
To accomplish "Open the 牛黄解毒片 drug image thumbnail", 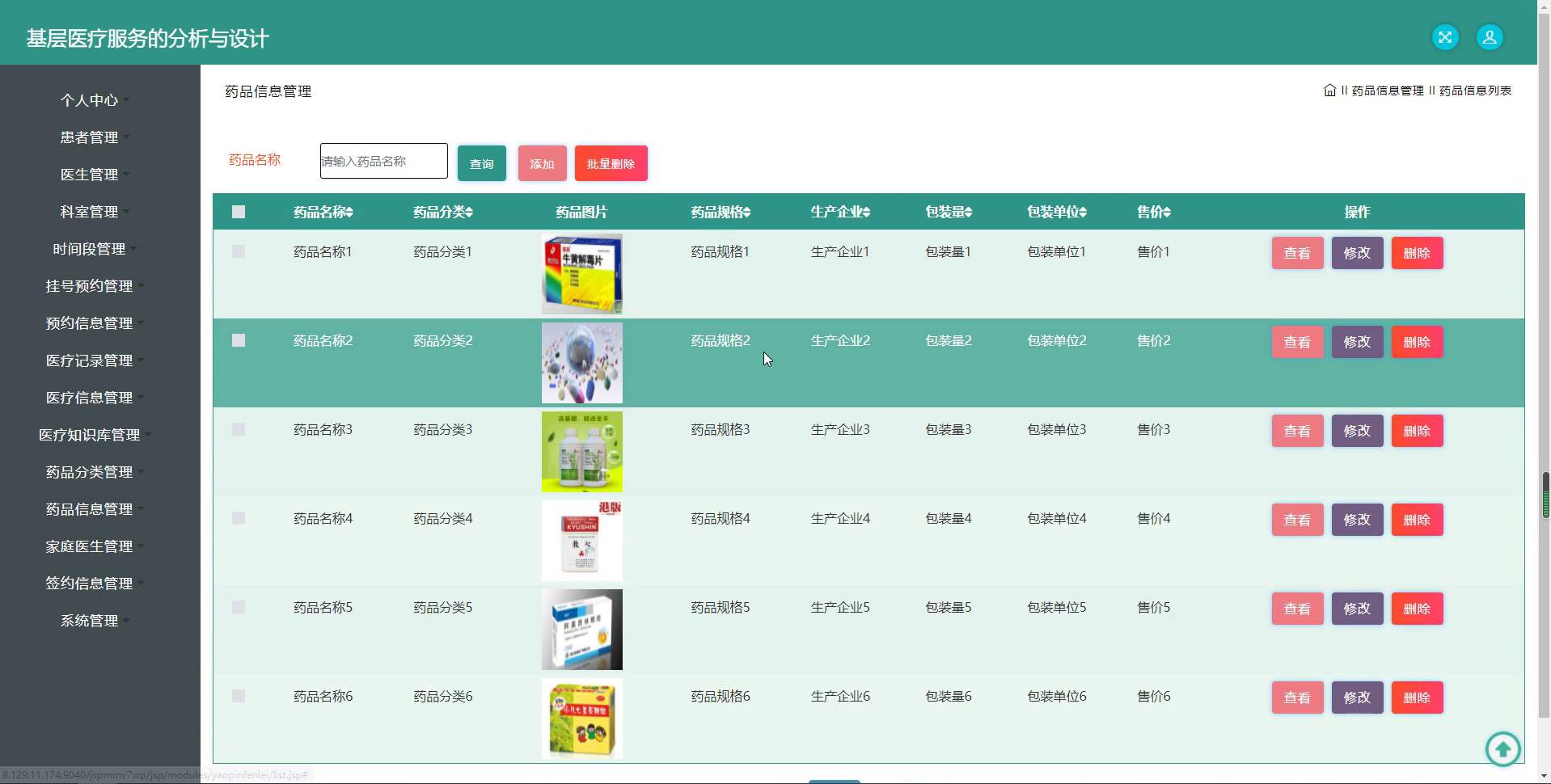I will coord(582,274).
